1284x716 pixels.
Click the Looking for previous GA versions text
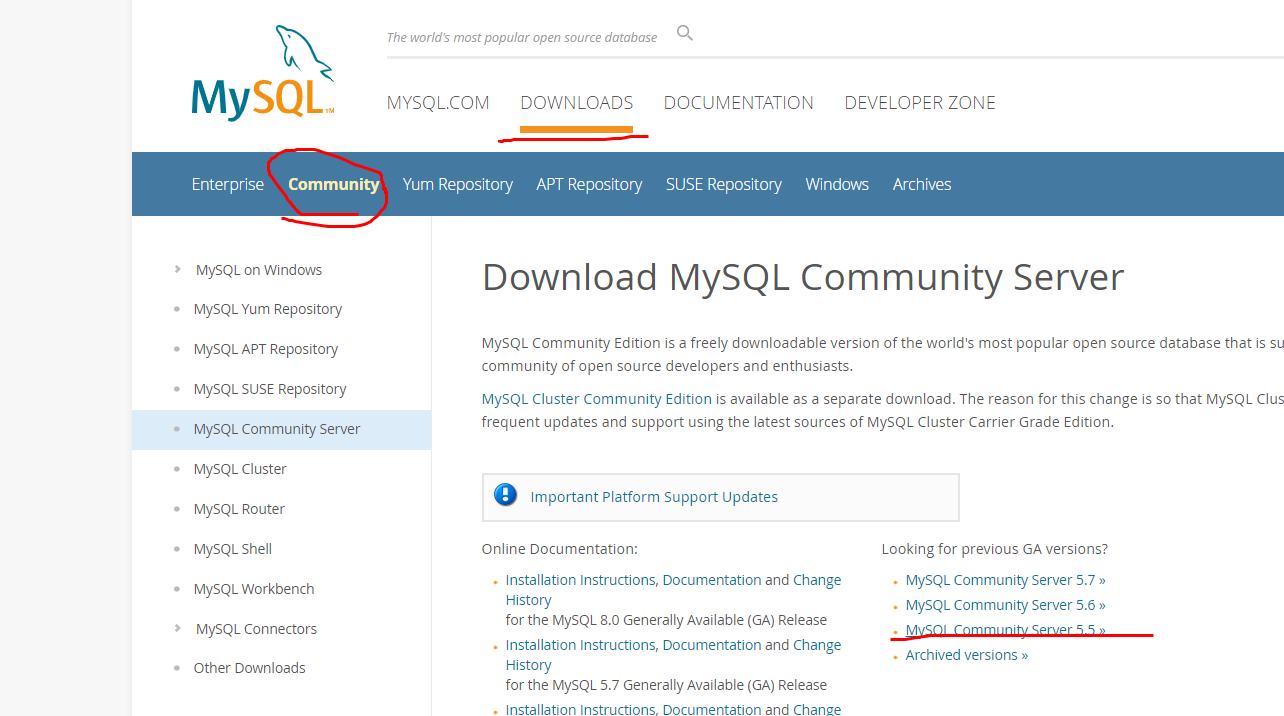995,549
